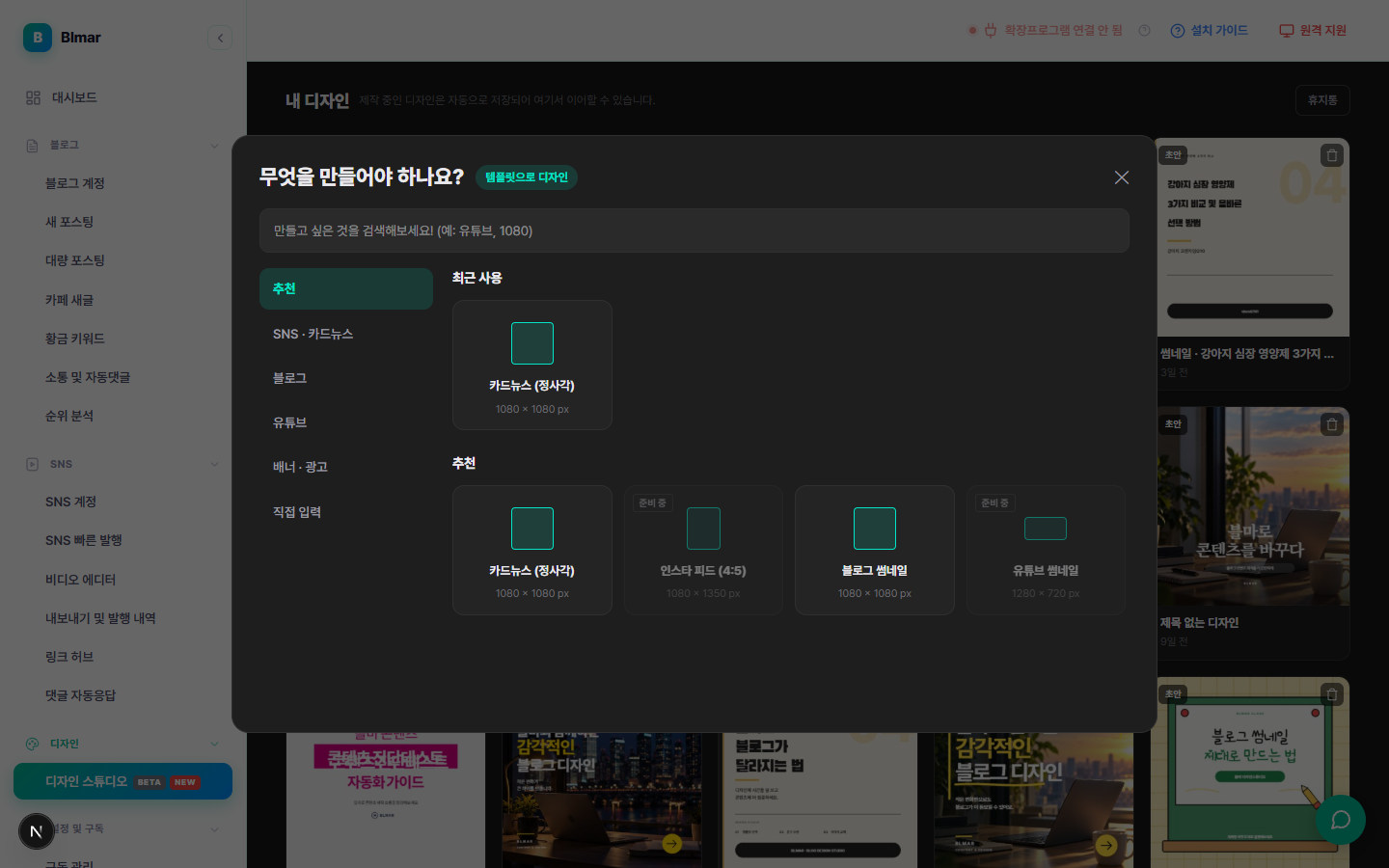Open the 휴지통 button

click(1322, 100)
